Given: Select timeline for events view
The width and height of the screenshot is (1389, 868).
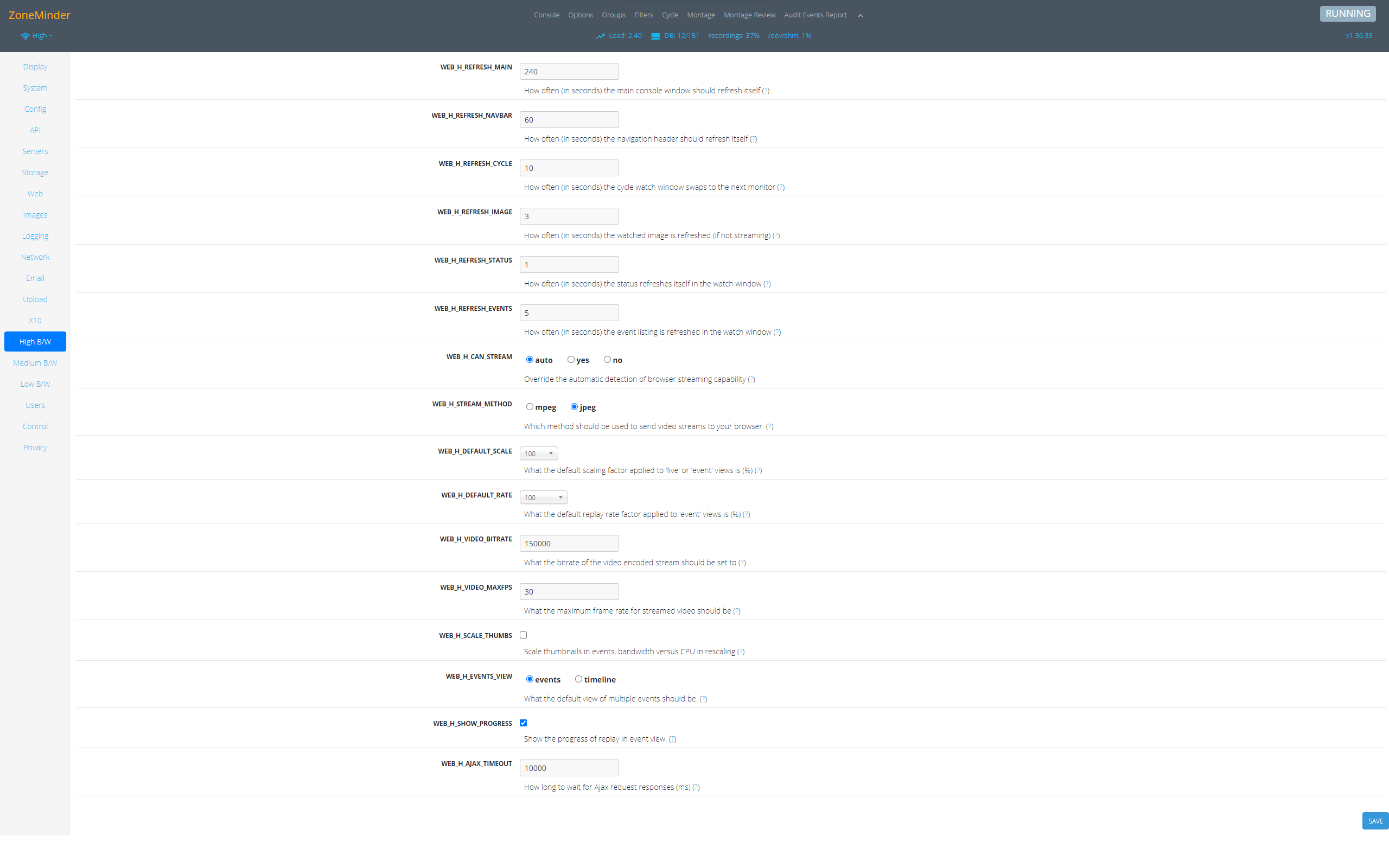Looking at the screenshot, I should coord(578,679).
